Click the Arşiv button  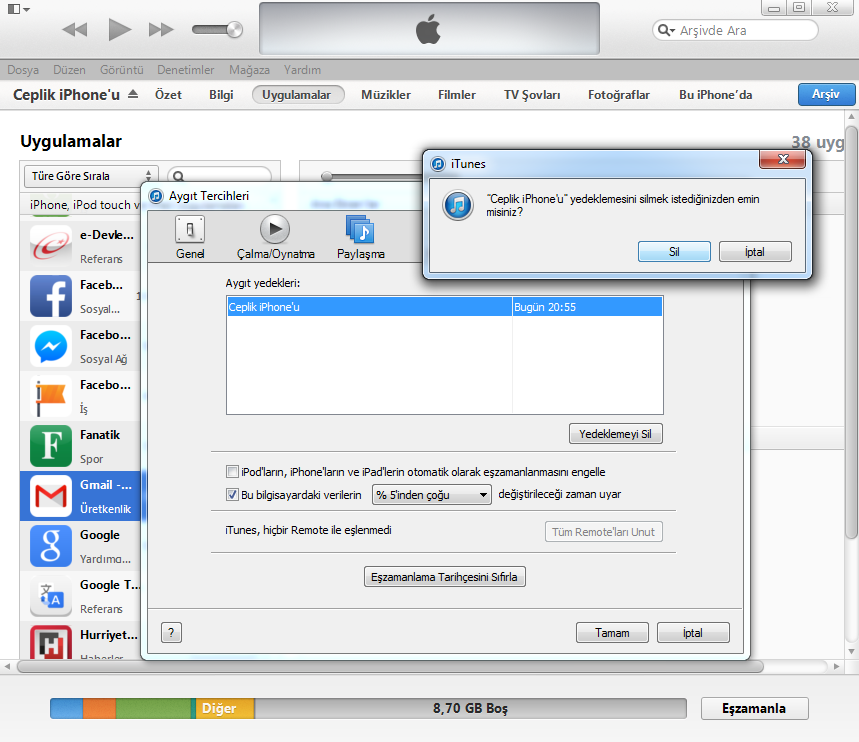(826, 94)
